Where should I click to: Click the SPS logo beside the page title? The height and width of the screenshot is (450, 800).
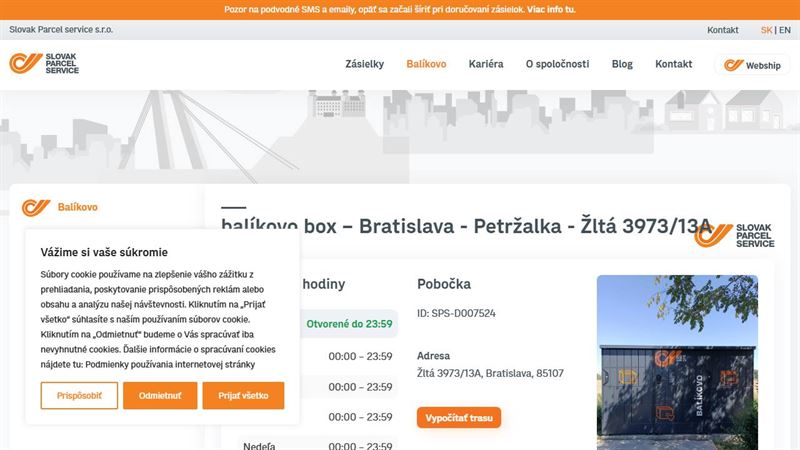pos(735,235)
